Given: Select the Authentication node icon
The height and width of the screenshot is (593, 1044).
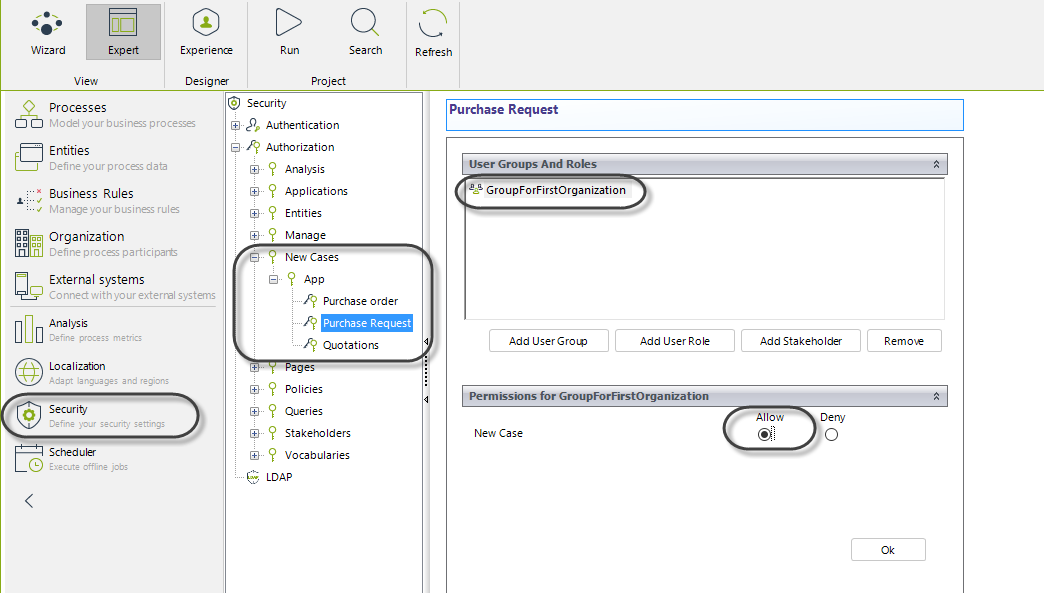Looking at the screenshot, I should [253, 125].
